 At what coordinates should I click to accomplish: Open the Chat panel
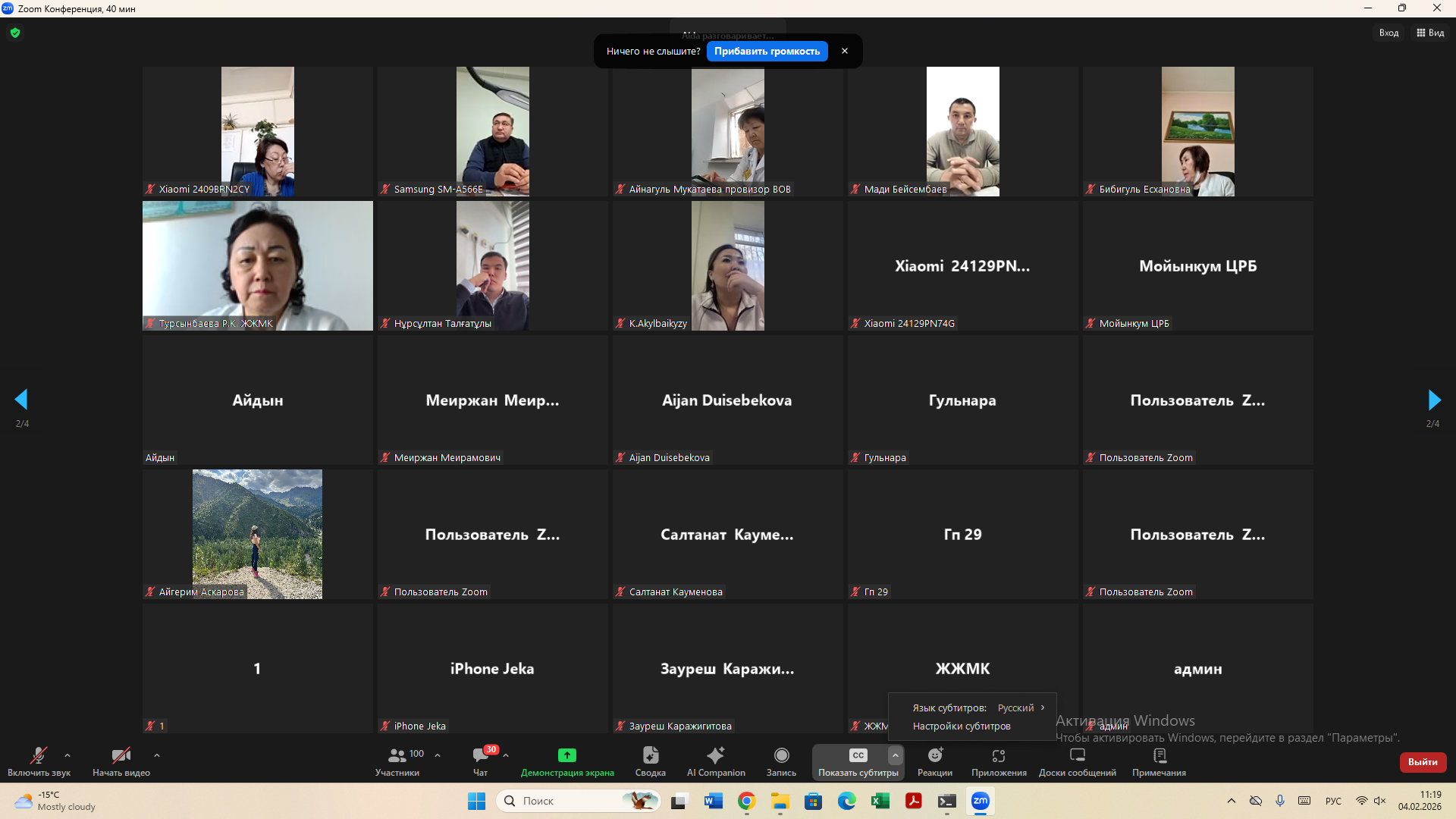[481, 755]
